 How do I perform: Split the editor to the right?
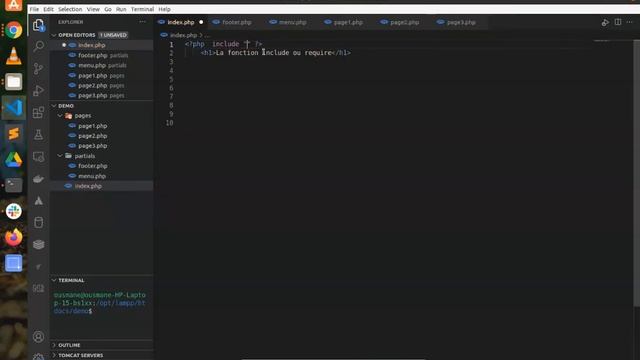[x=618, y=22]
